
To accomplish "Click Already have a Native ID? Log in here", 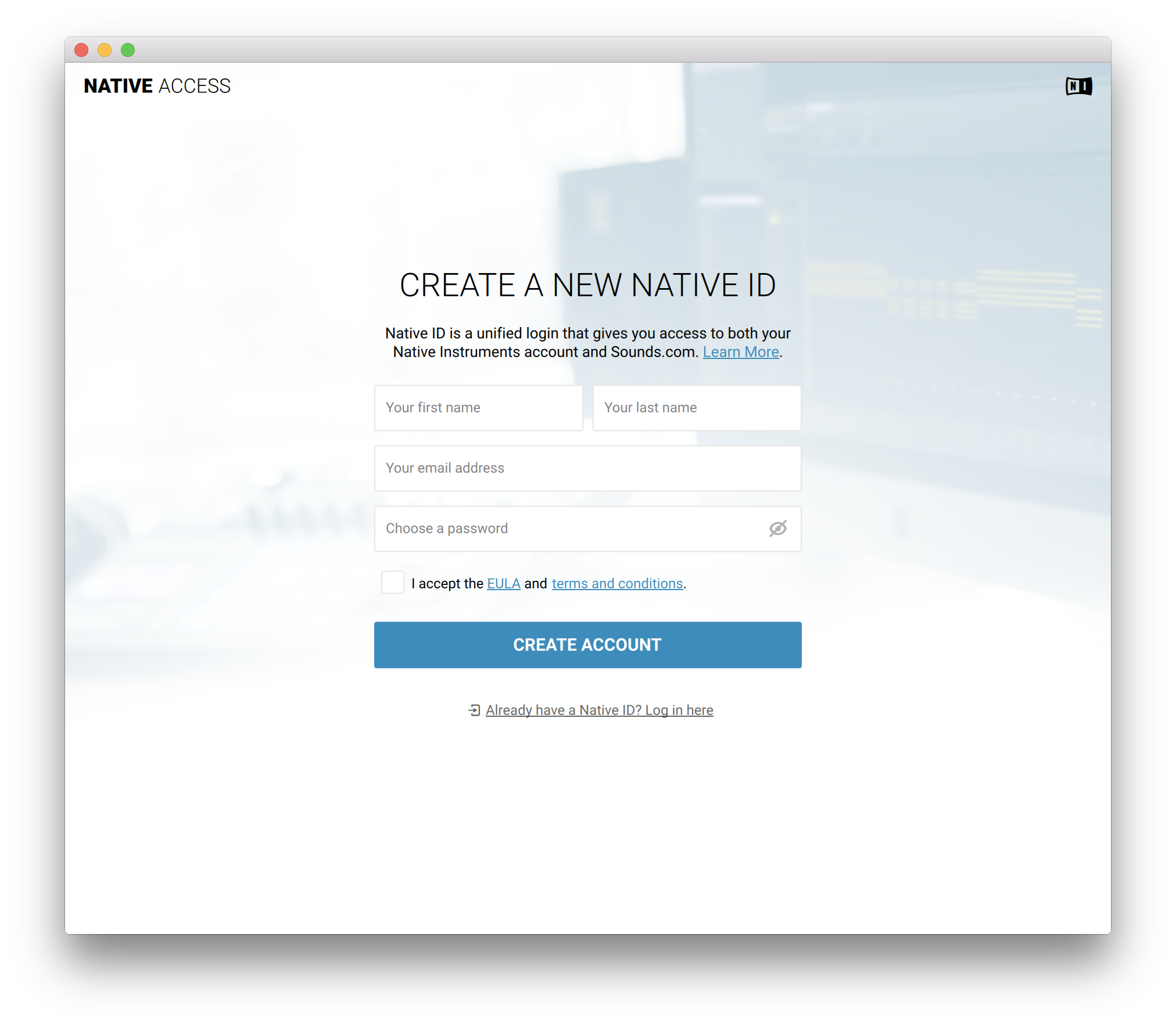I will click(x=599, y=710).
